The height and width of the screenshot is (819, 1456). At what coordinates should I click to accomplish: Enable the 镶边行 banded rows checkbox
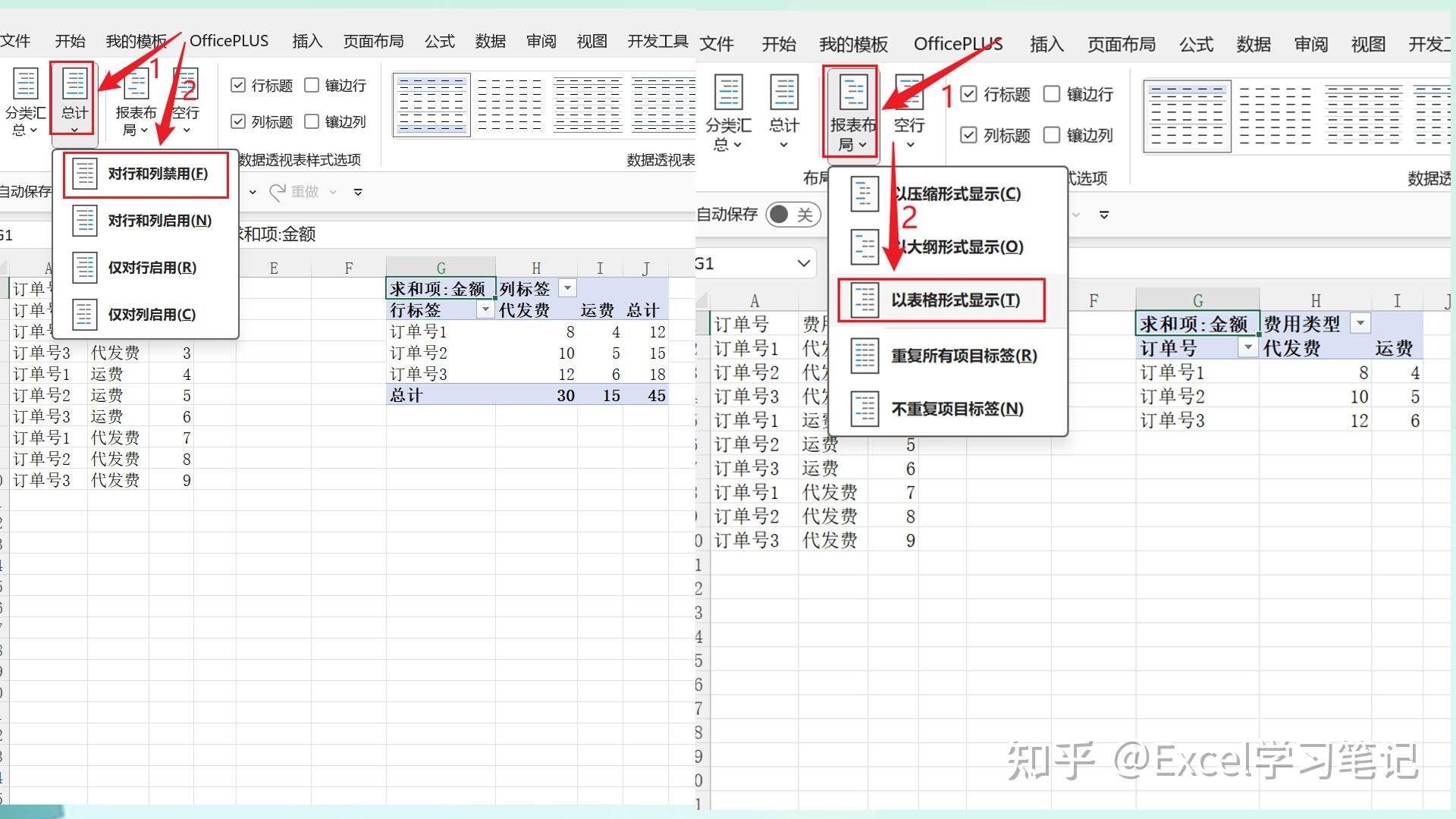point(312,85)
